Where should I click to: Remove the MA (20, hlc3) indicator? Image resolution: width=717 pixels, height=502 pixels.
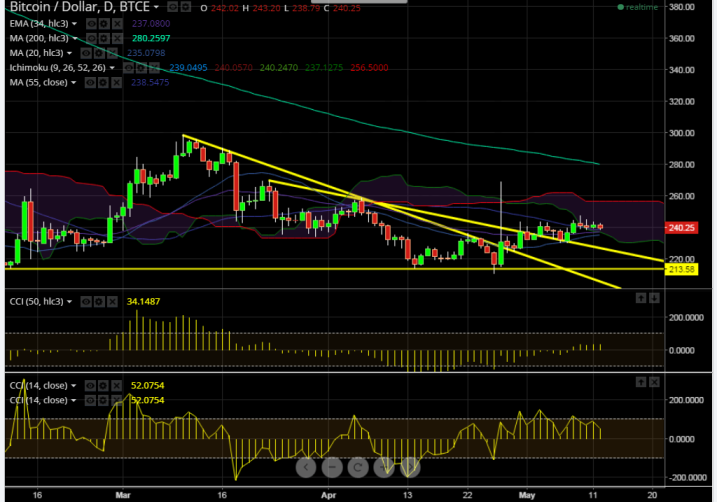click(x=112, y=53)
